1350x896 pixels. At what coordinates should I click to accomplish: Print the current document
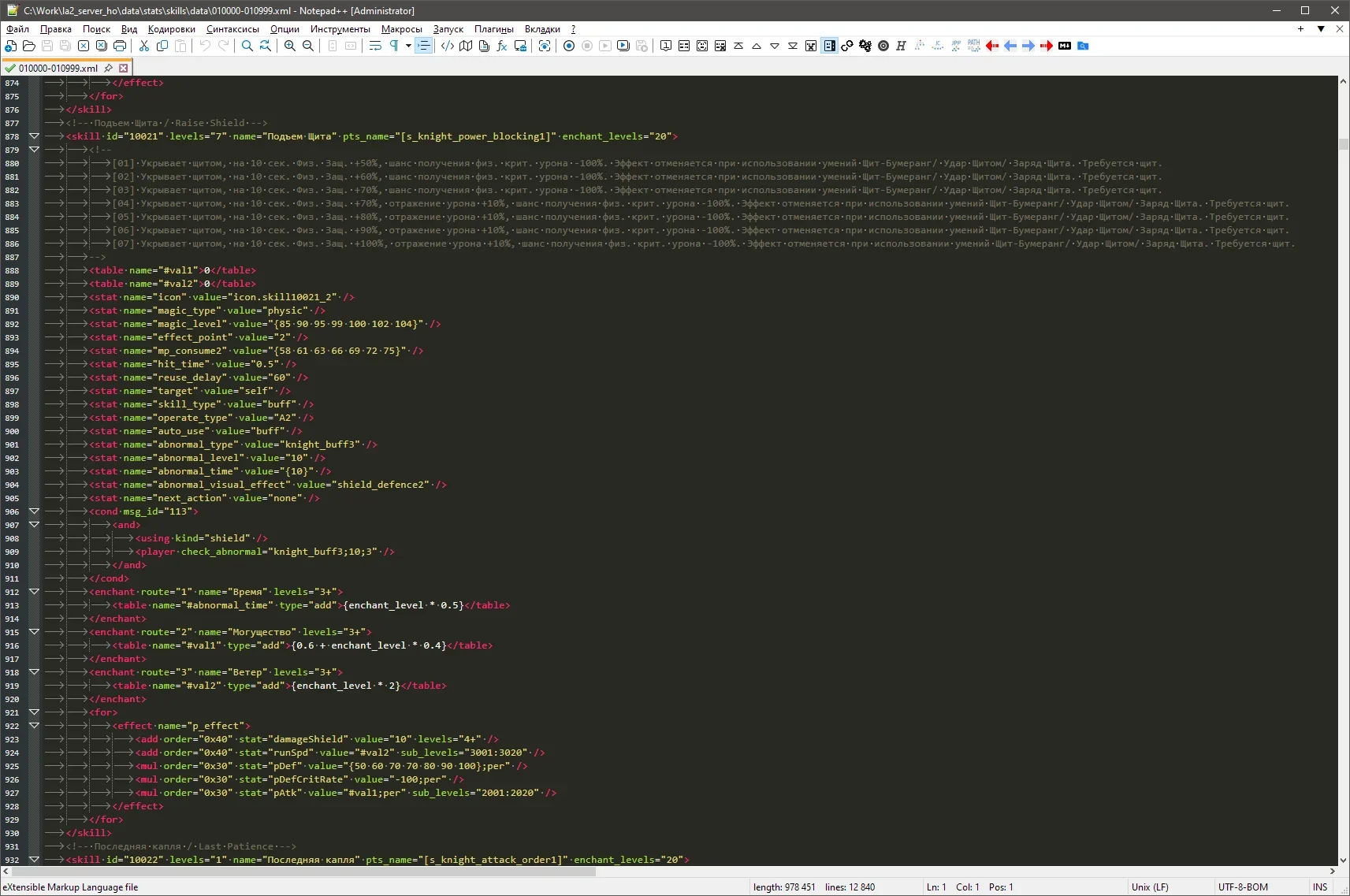point(120,46)
